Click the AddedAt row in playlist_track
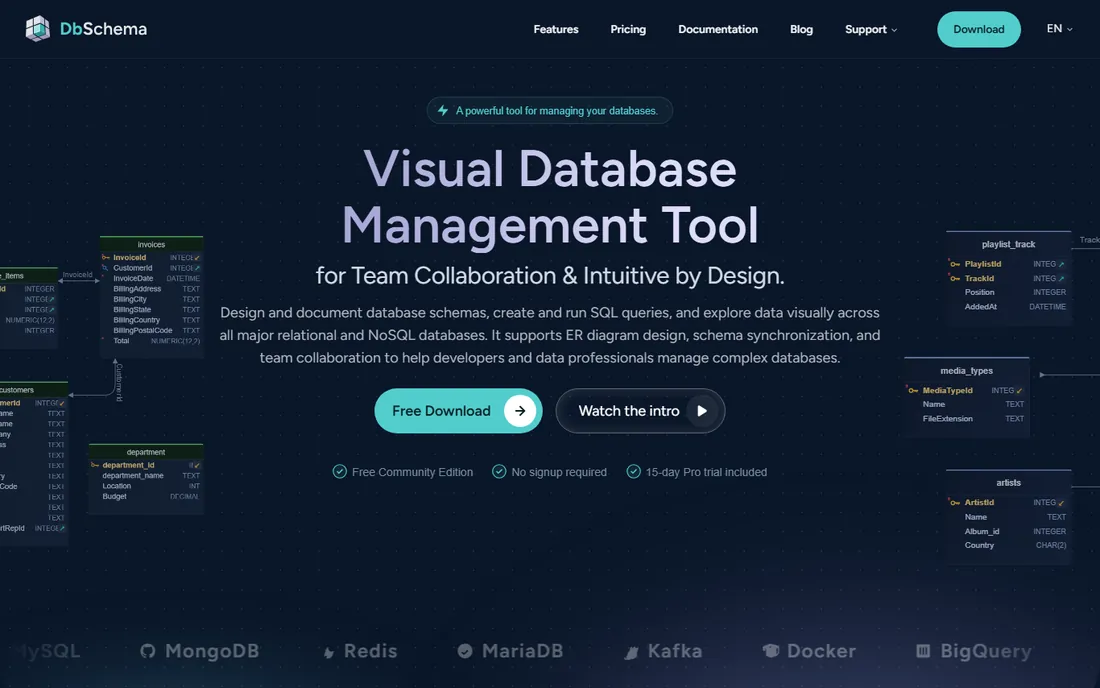1100x688 pixels. coord(1009,306)
